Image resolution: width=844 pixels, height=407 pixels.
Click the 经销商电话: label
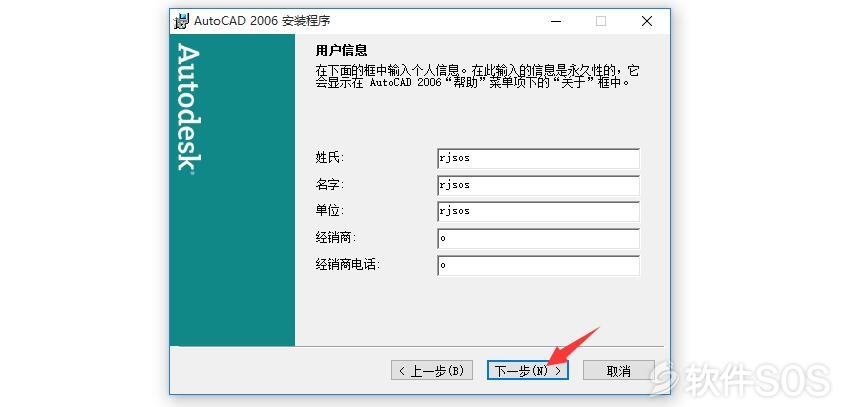(348, 265)
